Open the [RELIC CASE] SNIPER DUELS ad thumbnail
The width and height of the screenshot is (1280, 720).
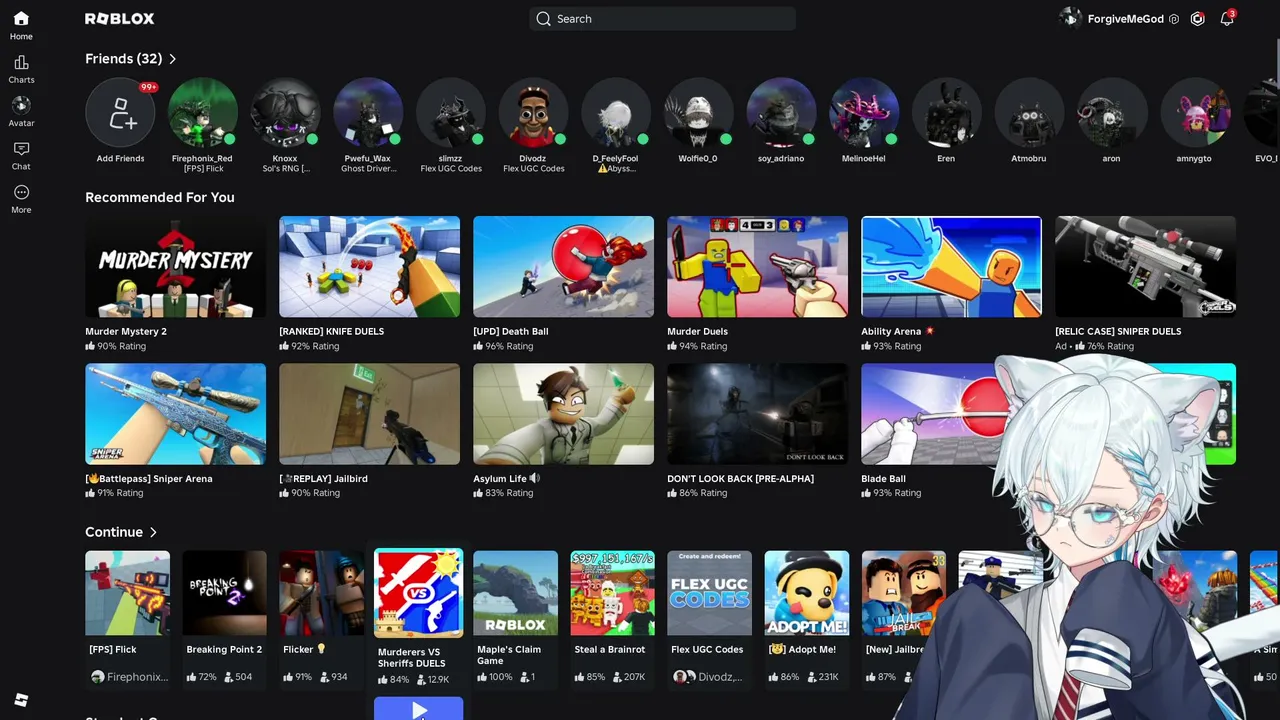tap(1145, 267)
